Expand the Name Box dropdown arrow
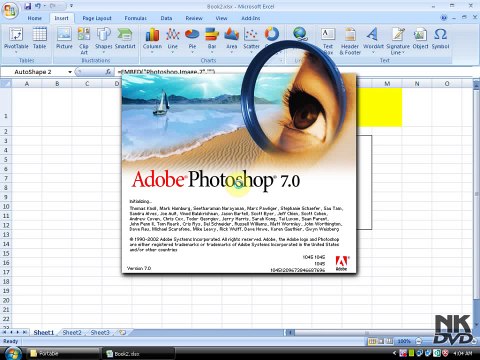 click(x=70, y=72)
